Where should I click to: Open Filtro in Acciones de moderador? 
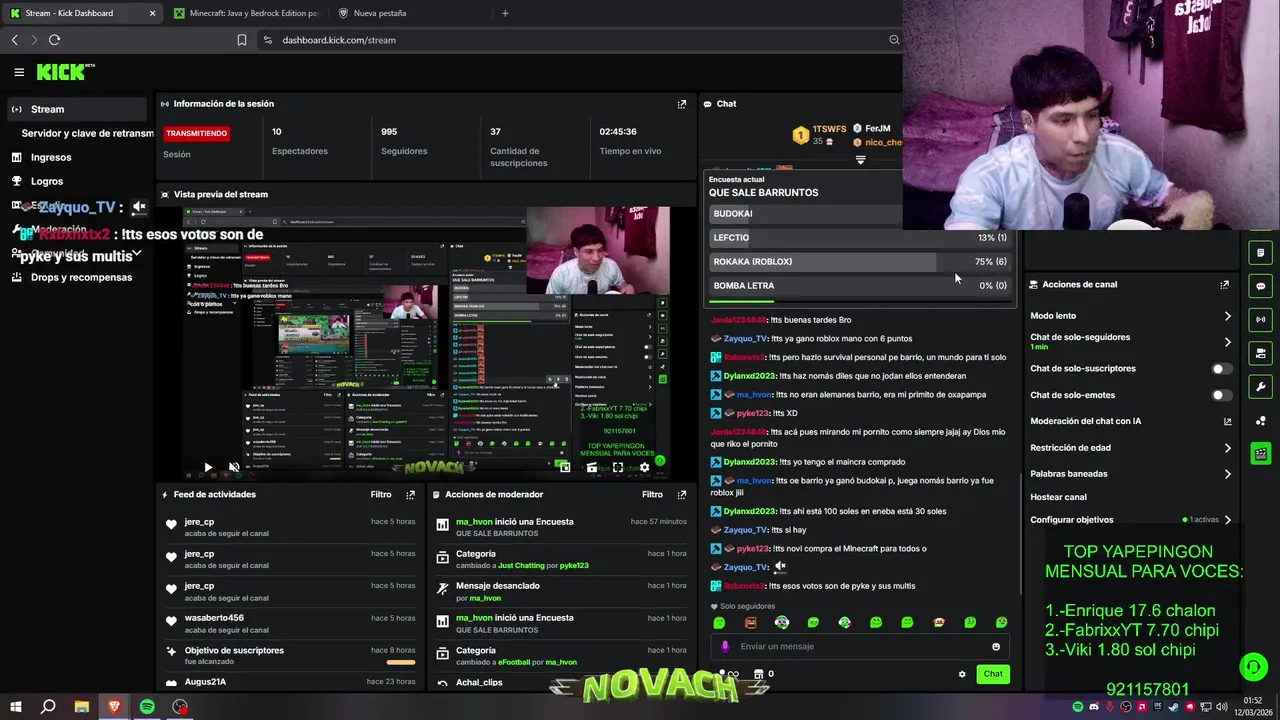pyautogui.click(x=652, y=495)
